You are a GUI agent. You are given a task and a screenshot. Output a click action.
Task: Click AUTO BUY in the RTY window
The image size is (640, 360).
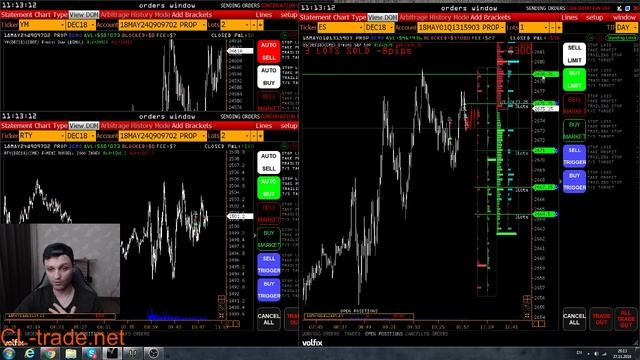click(x=269, y=188)
